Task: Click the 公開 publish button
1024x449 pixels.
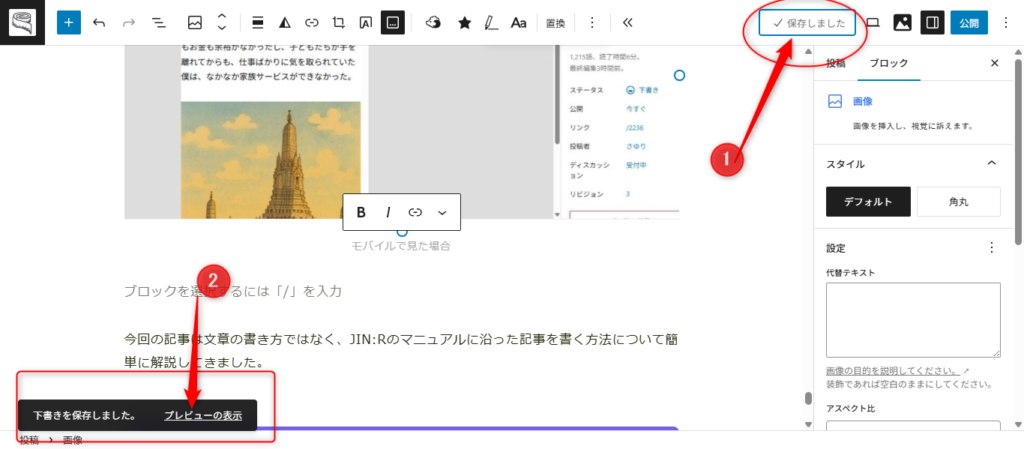Action: click(x=969, y=23)
